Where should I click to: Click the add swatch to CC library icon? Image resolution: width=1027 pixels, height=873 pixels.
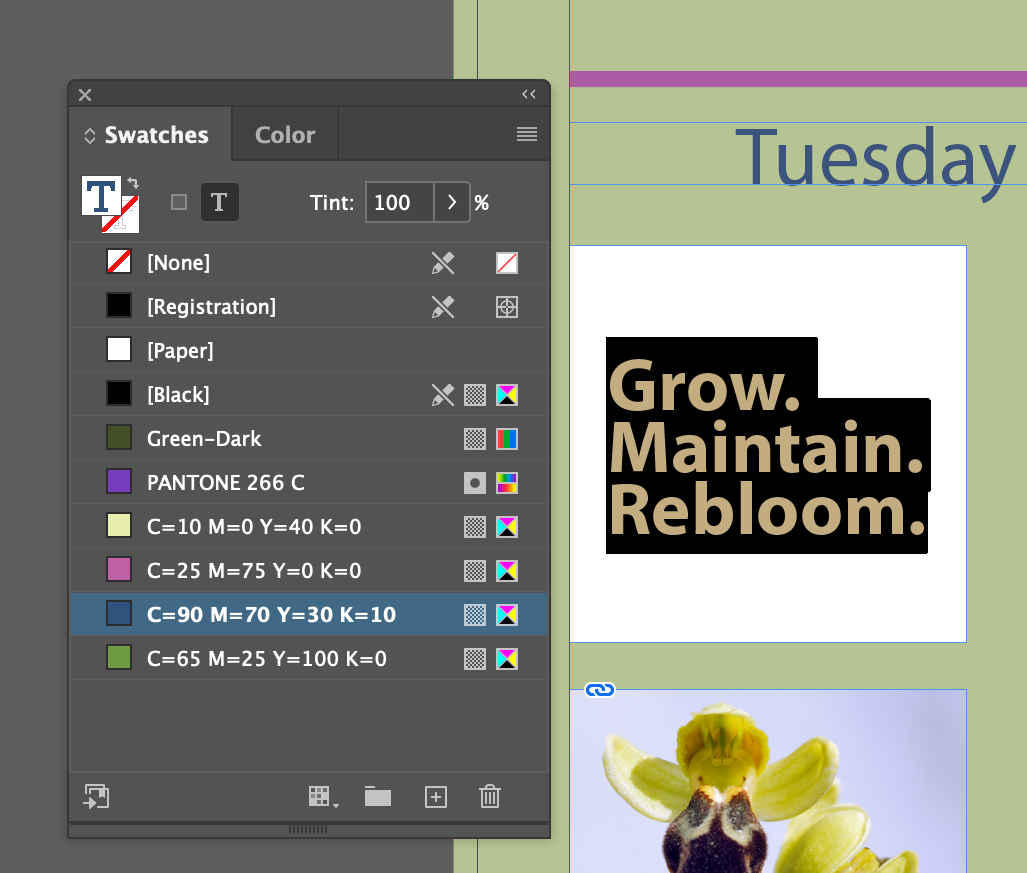click(x=96, y=796)
